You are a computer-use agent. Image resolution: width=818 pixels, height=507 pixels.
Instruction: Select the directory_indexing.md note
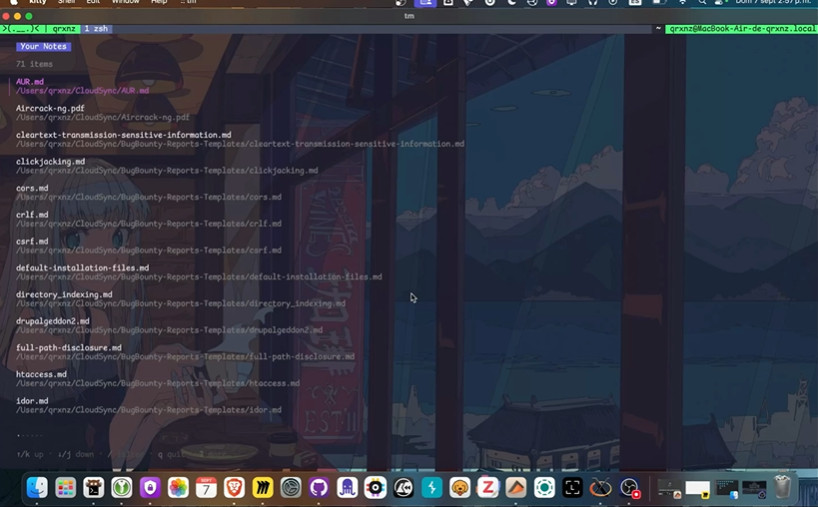[x=64, y=294]
